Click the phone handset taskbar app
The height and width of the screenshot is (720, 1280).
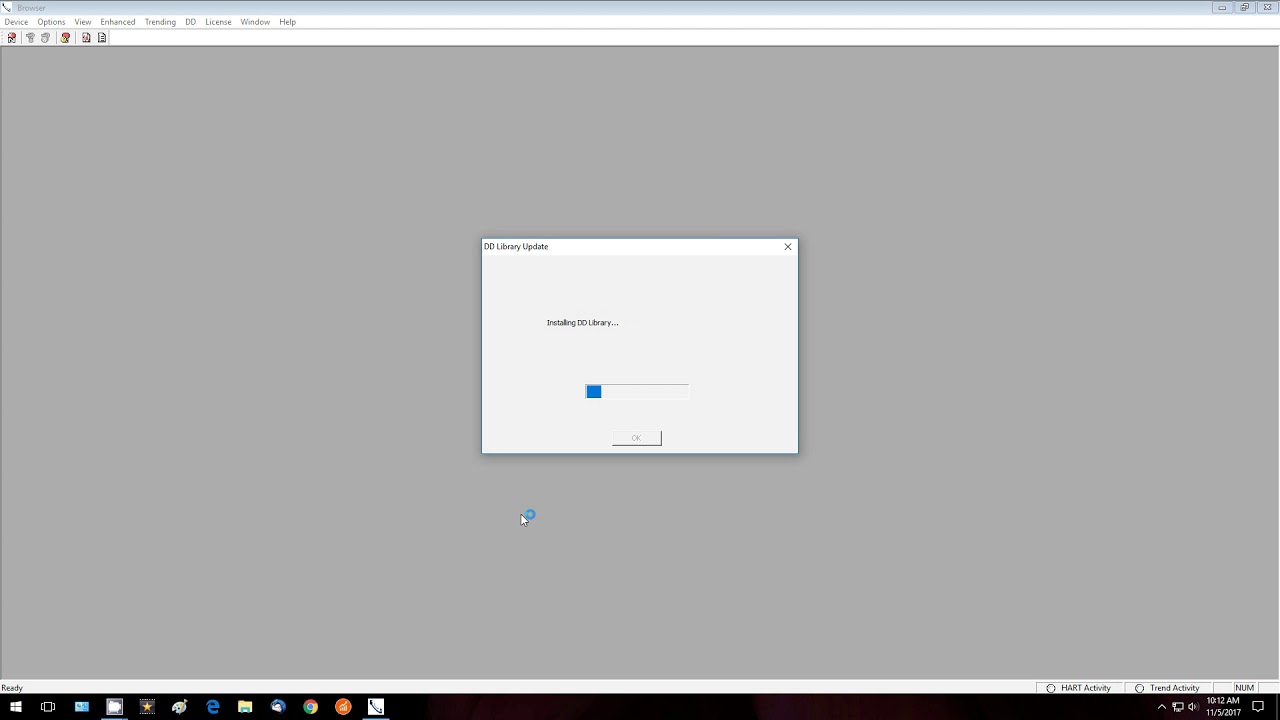point(376,707)
